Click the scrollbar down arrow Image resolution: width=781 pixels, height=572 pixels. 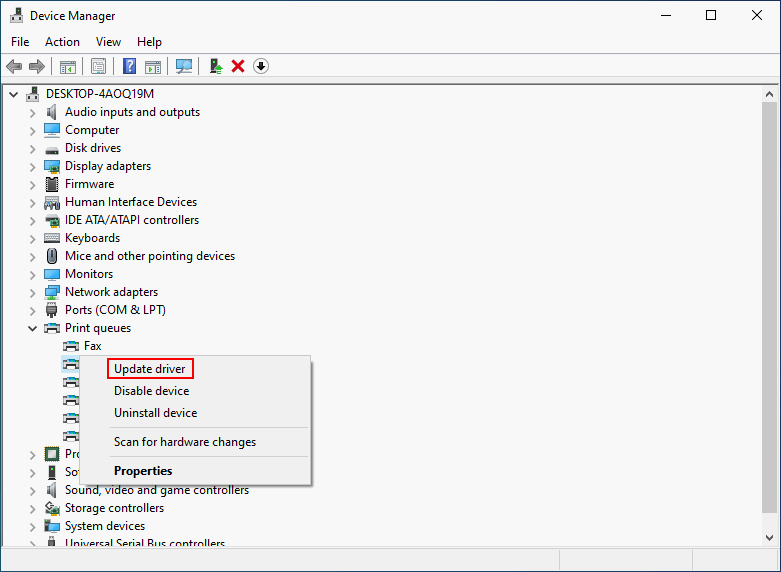click(770, 538)
